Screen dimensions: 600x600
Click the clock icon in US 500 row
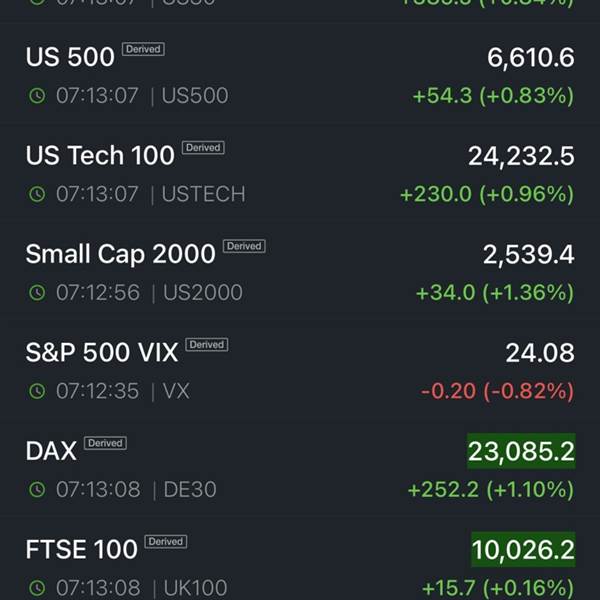pos(37,96)
